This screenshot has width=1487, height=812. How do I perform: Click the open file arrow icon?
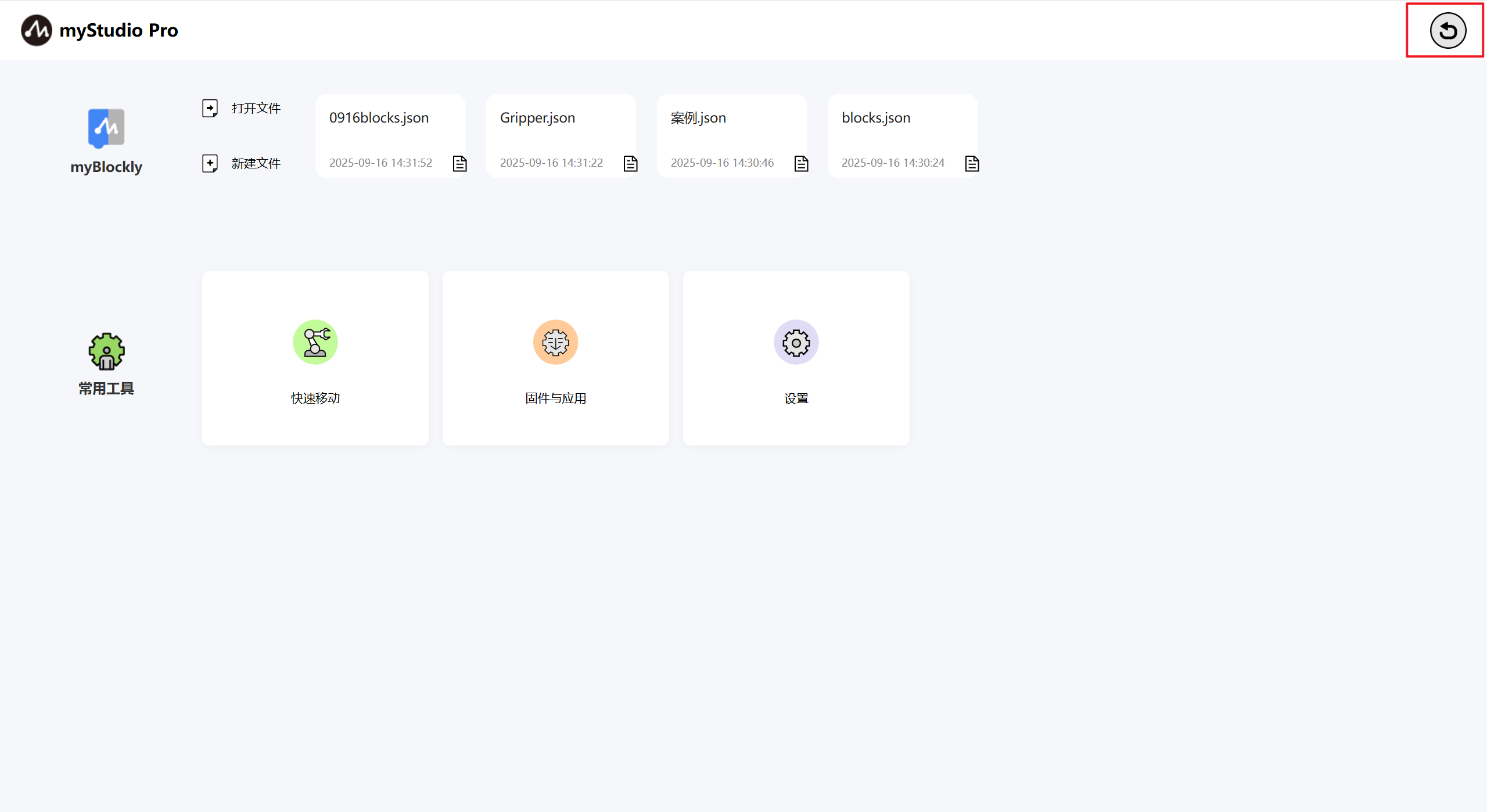click(210, 108)
